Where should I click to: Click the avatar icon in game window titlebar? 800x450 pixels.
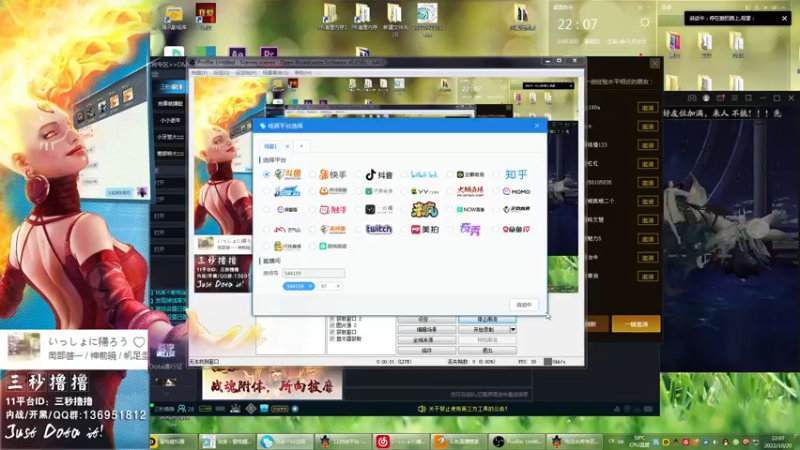pos(706,98)
